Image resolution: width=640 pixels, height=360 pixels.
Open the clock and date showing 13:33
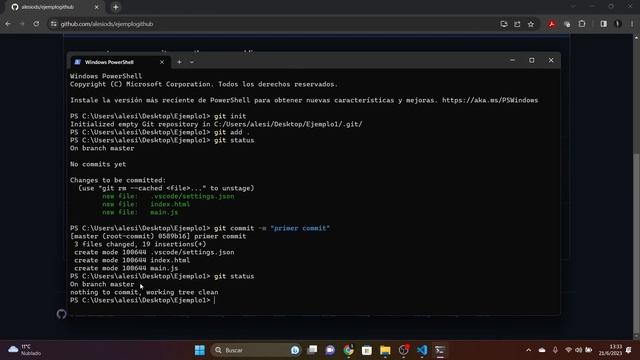pyautogui.click(x=610, y=350)
